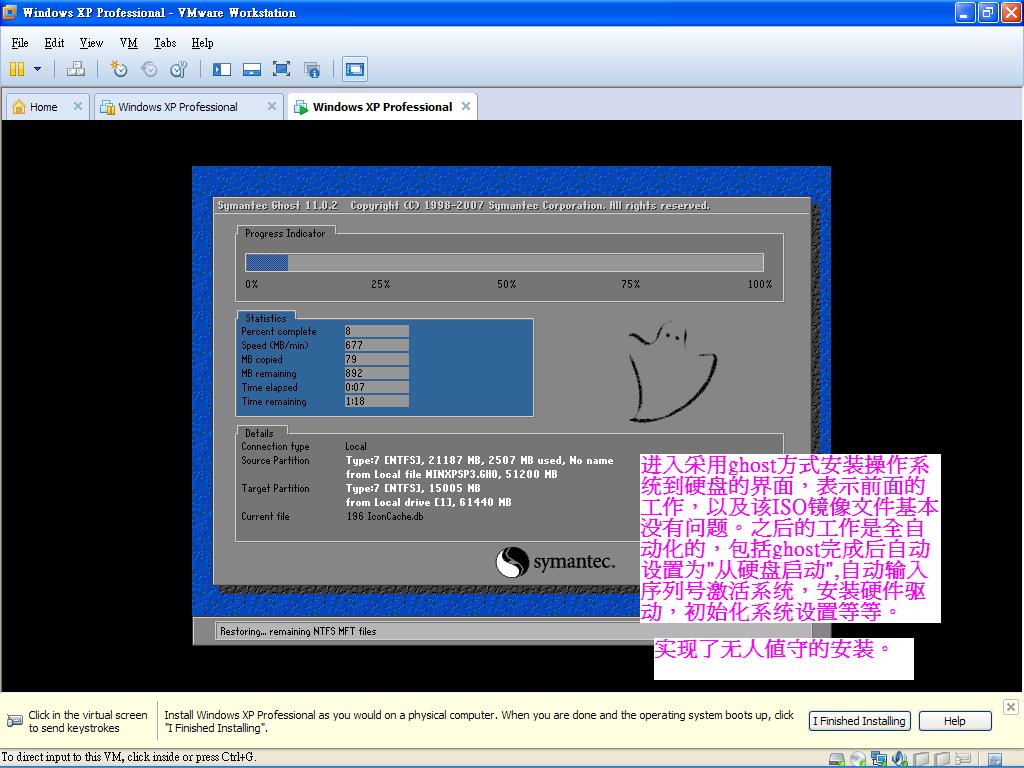
Task: Open the Tabs menu
Action: point(165,43)
